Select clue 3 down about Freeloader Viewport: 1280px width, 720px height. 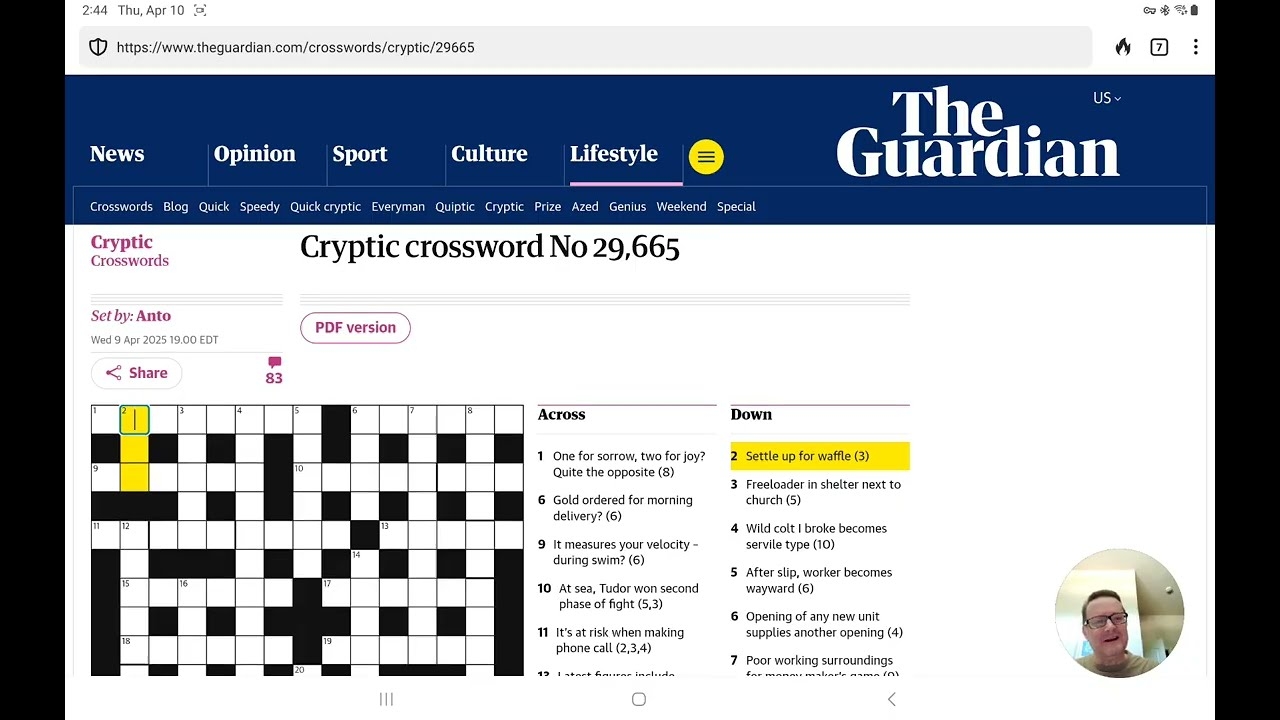point(822,492)
